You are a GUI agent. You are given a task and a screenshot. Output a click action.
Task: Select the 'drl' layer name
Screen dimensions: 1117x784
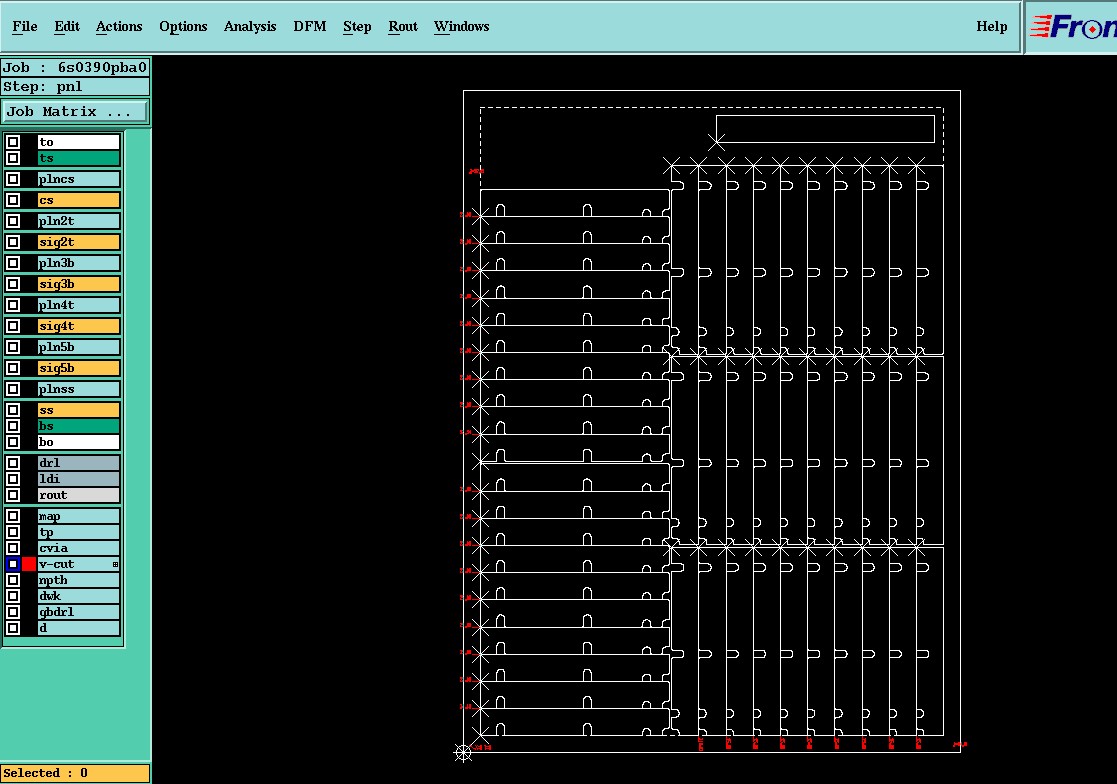[78, 463]
